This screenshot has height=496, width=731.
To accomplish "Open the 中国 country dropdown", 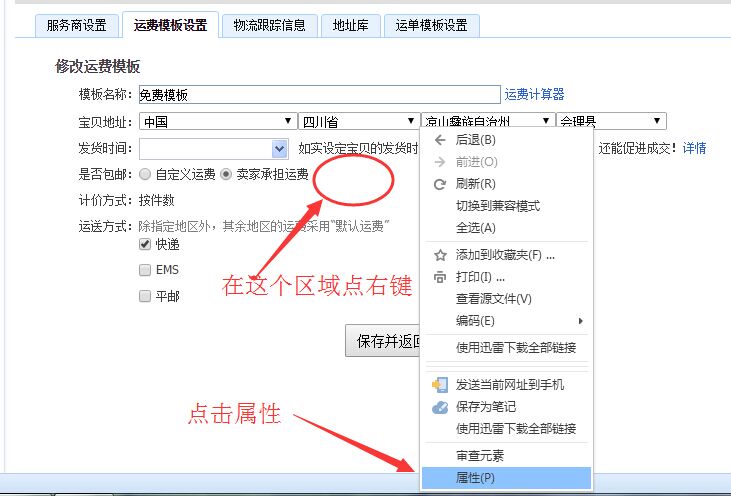I will click(x=216, y=122).
